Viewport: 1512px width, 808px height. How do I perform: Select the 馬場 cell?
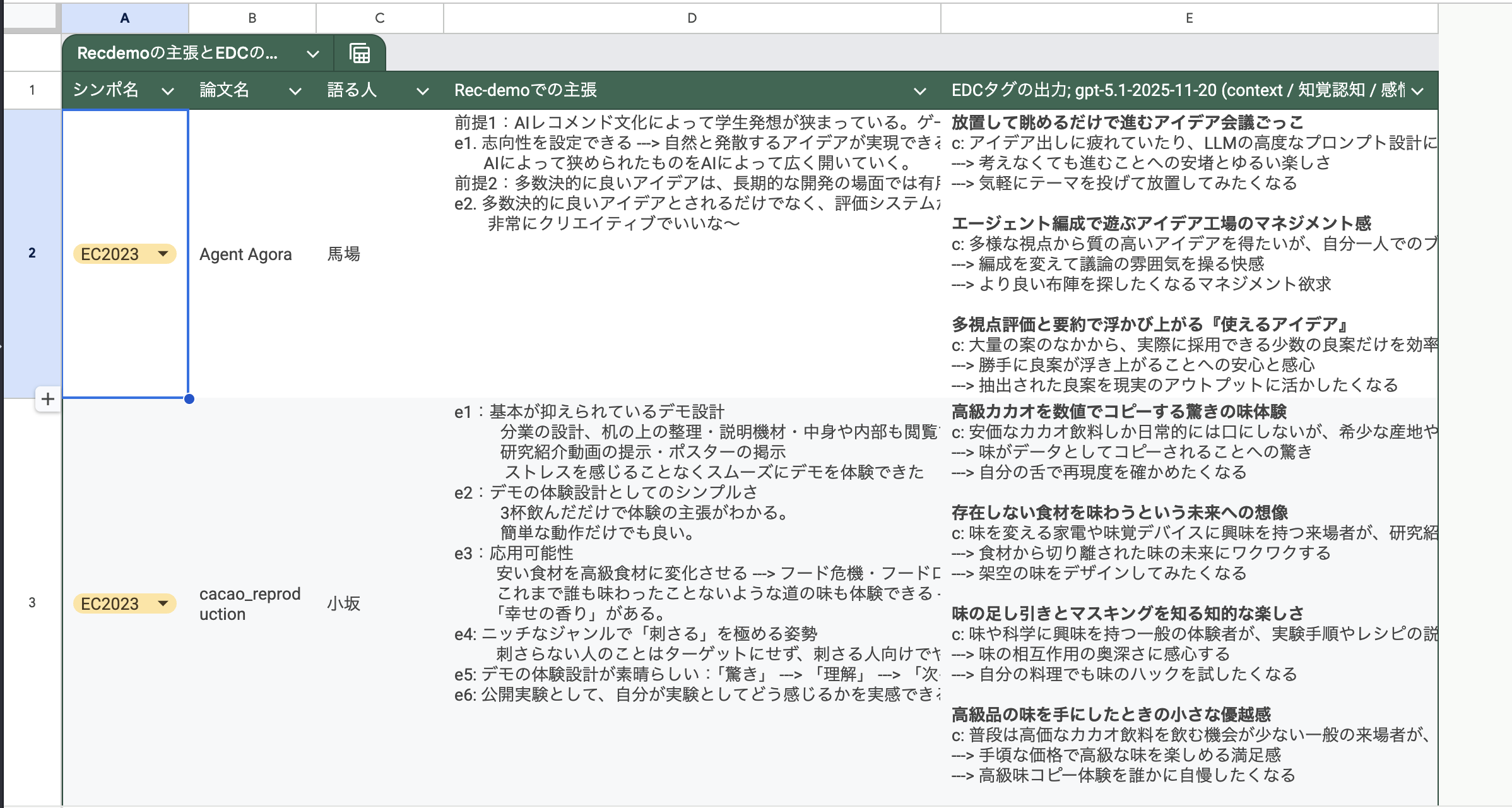point(344,254)
